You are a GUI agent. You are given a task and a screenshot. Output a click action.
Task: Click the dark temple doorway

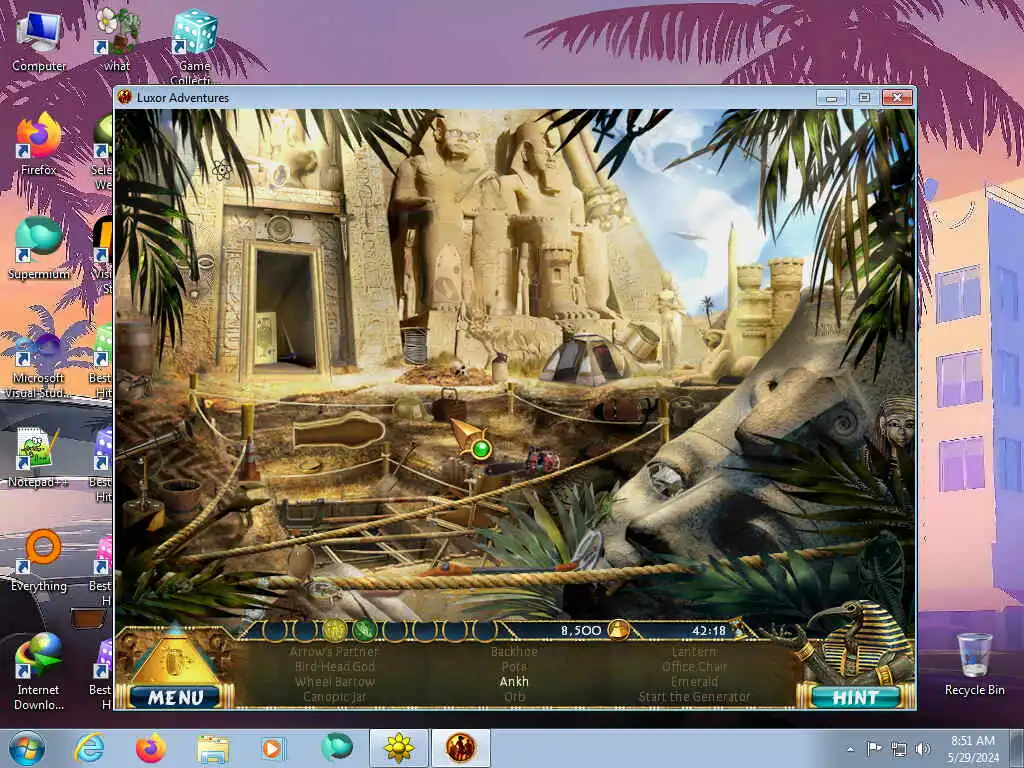click(x=286, y=309)
